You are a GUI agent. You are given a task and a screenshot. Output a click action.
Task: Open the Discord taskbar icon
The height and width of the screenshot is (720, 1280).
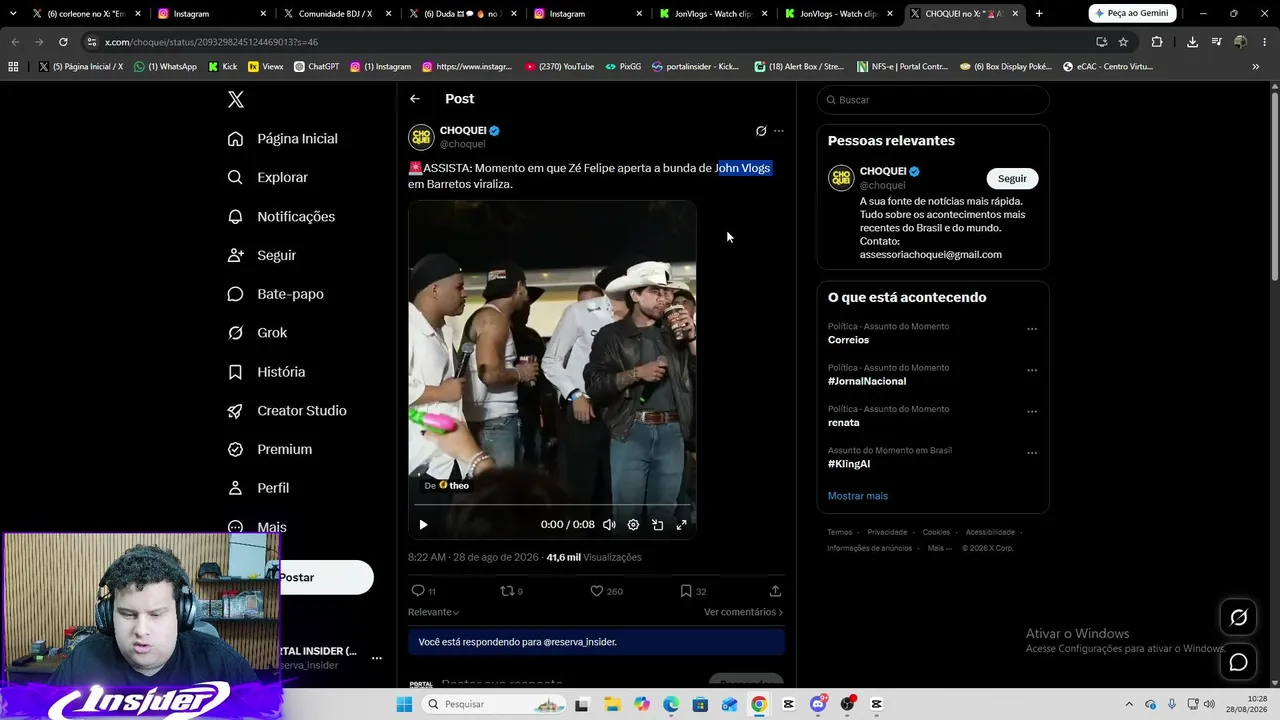(818, 704)
